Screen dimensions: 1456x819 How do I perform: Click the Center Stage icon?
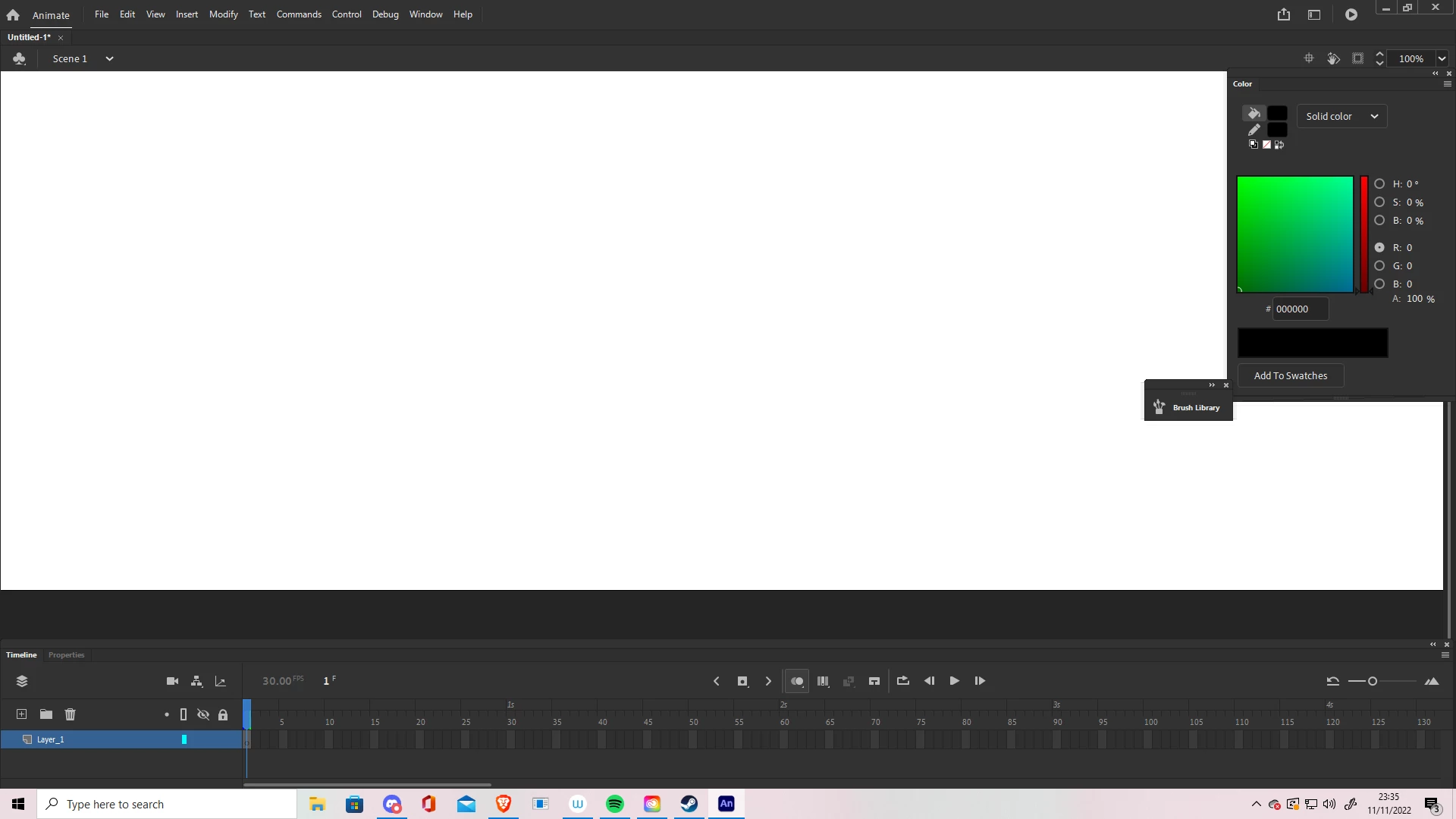[x=1308, y=58]
